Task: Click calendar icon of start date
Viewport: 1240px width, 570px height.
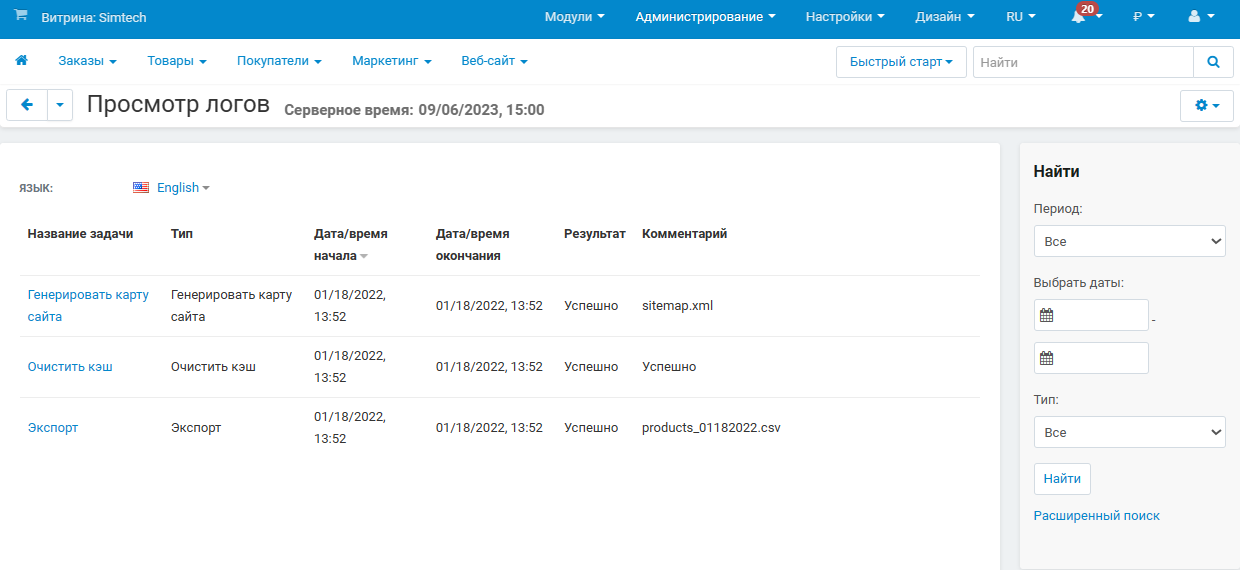Action: (x=1047, y=315)
